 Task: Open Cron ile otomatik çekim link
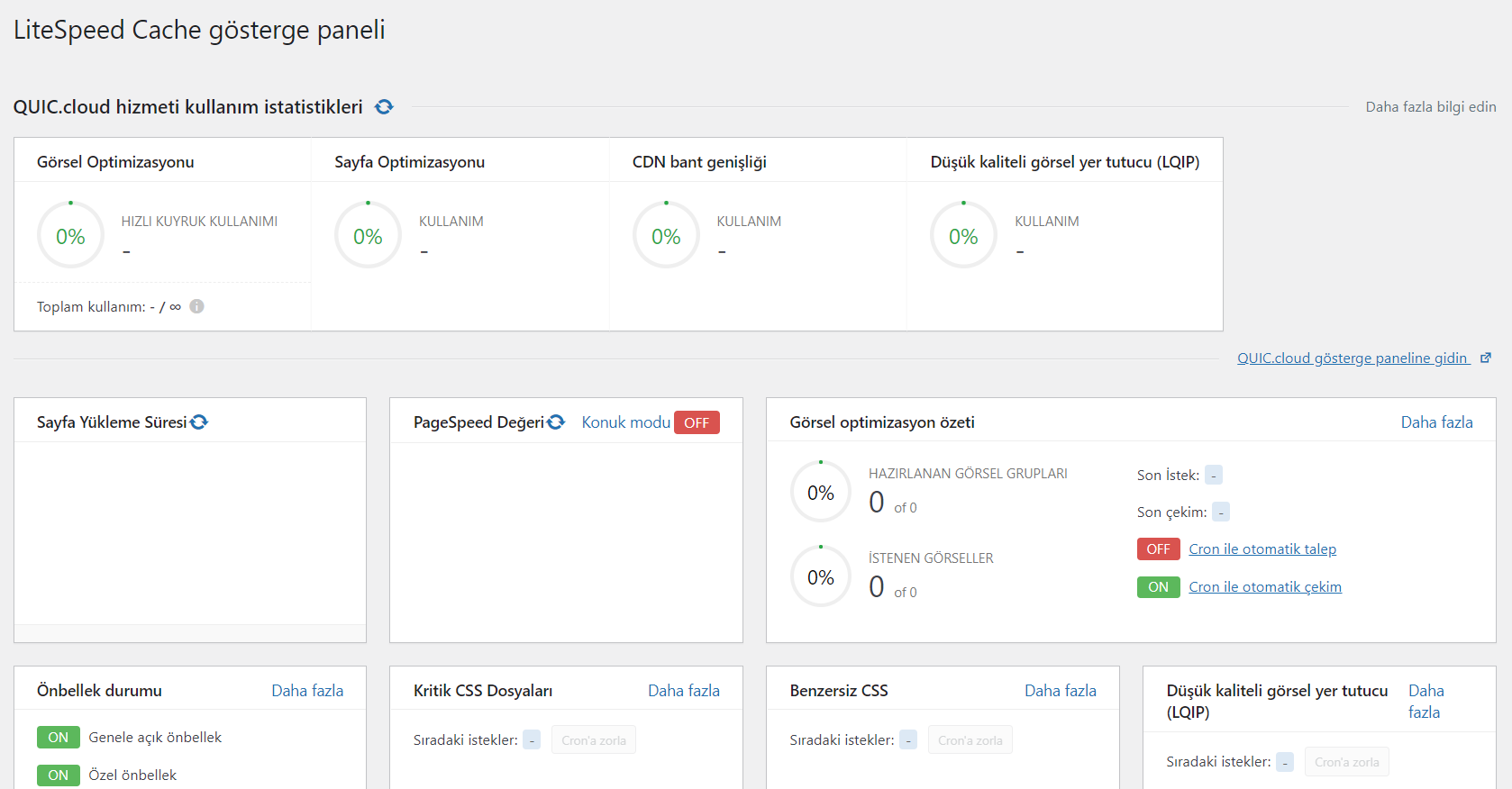click(1265, 586)
